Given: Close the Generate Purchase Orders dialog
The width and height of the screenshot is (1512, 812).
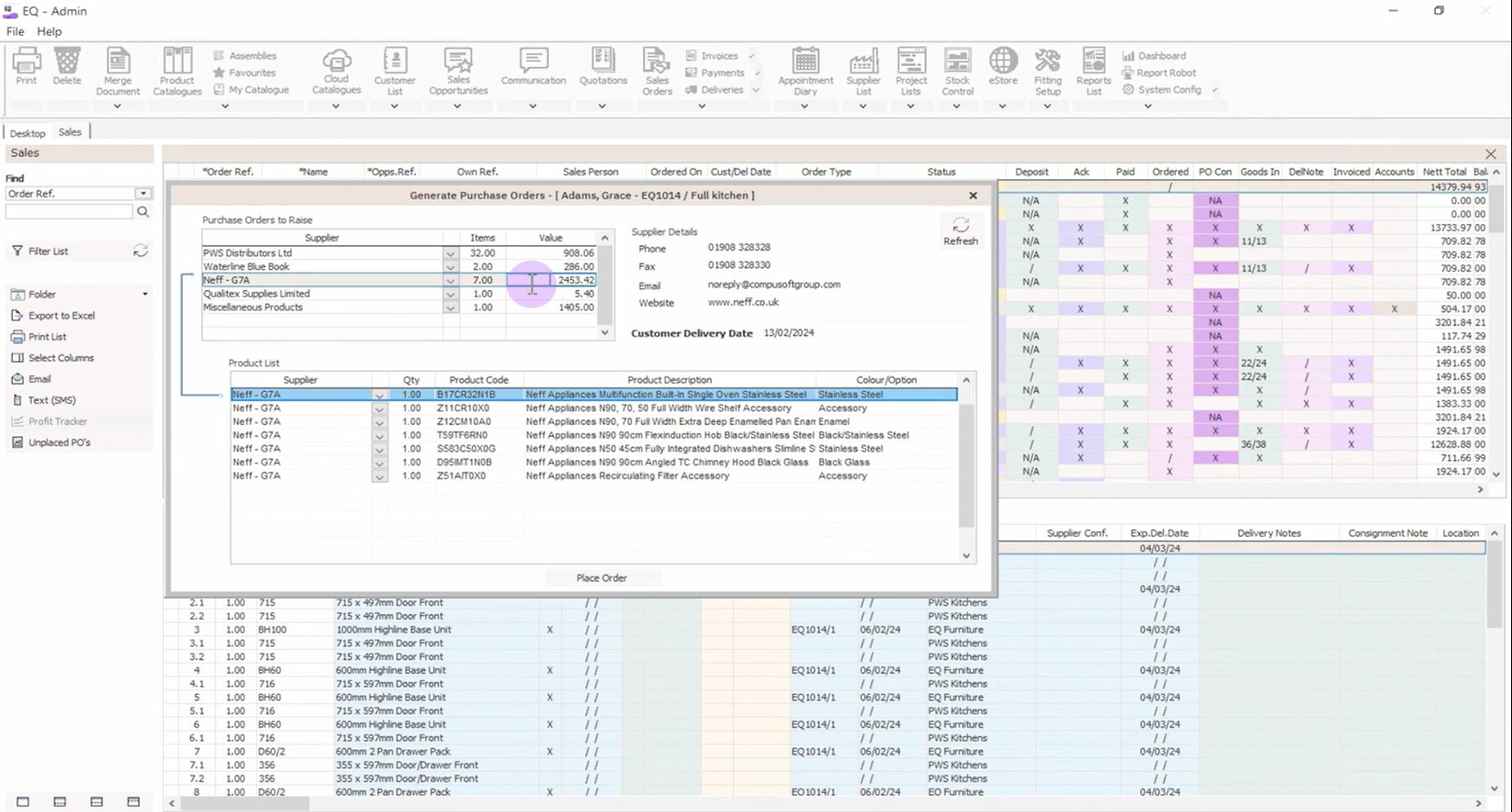Looking at the screenshot, I should [x=973, y=195].
